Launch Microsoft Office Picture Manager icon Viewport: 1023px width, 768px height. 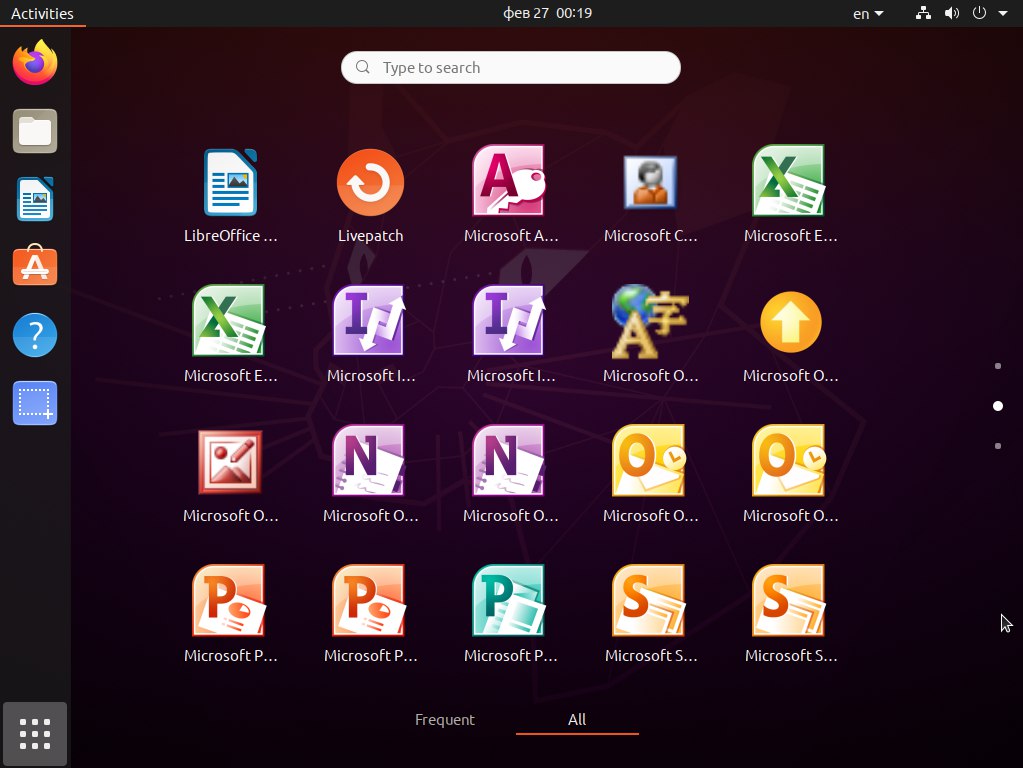pos(230,461)
